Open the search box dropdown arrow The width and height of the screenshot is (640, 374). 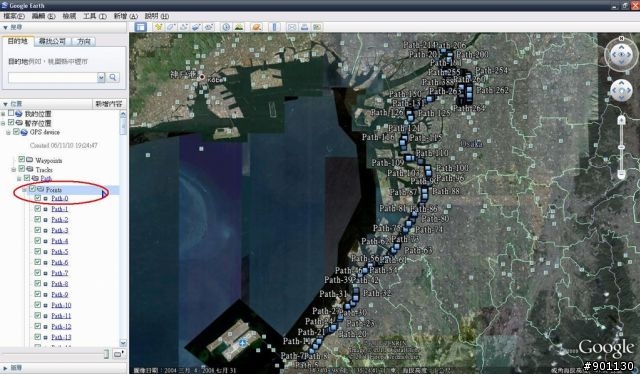pos(101,78)
